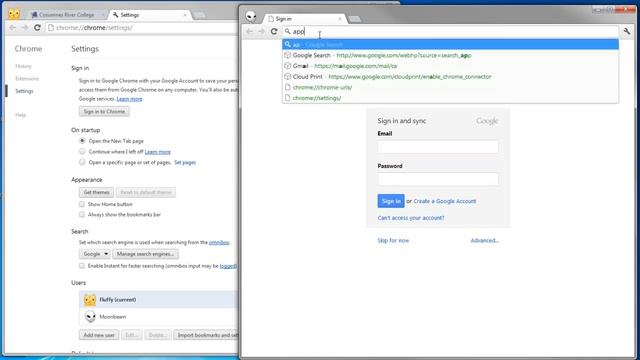Click the Advanced link
This screenshot has width=640, height=360.
[484, 240]
